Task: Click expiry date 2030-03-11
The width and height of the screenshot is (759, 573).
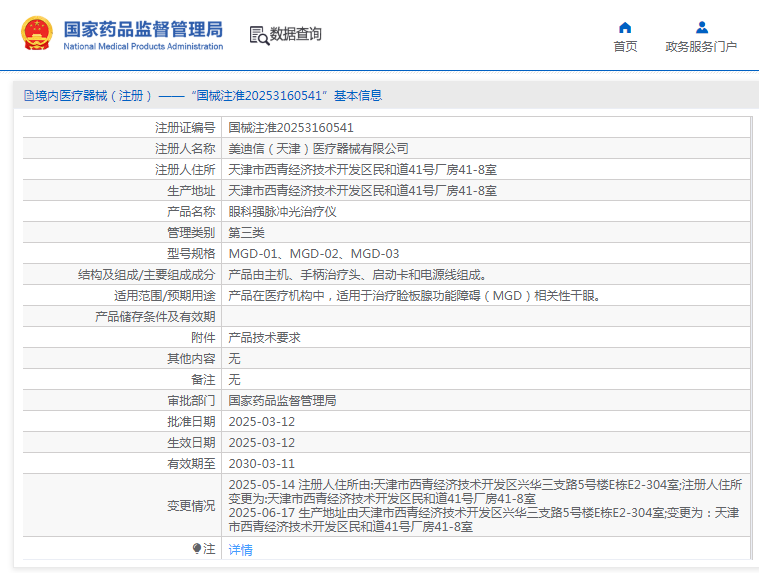Action: click(x=262, y=464)
